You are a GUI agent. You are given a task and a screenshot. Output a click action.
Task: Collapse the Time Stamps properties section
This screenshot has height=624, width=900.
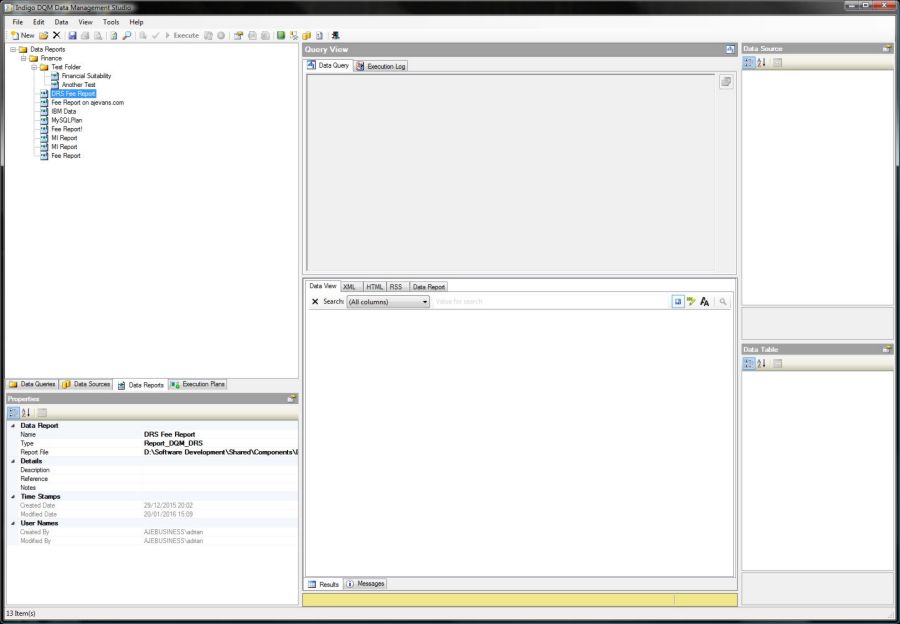pyautogui.click(x=13, y=496)
